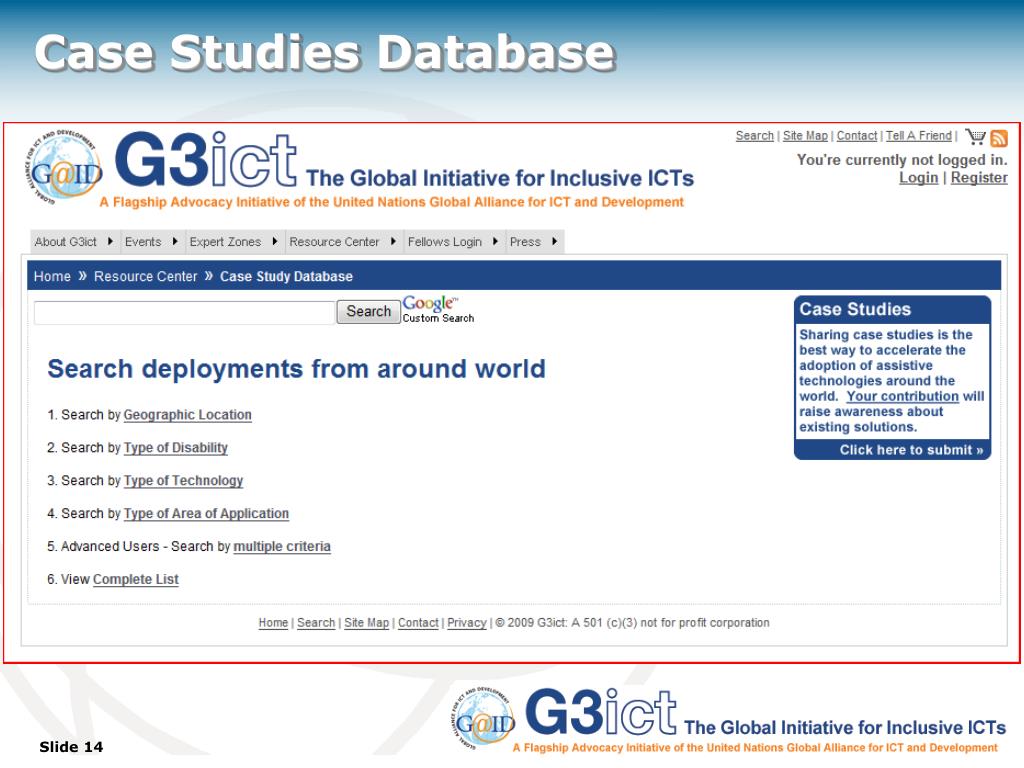Click the Search deployments from around world heading
Viewport: 1024px width, 768px height.
[296, 369]
